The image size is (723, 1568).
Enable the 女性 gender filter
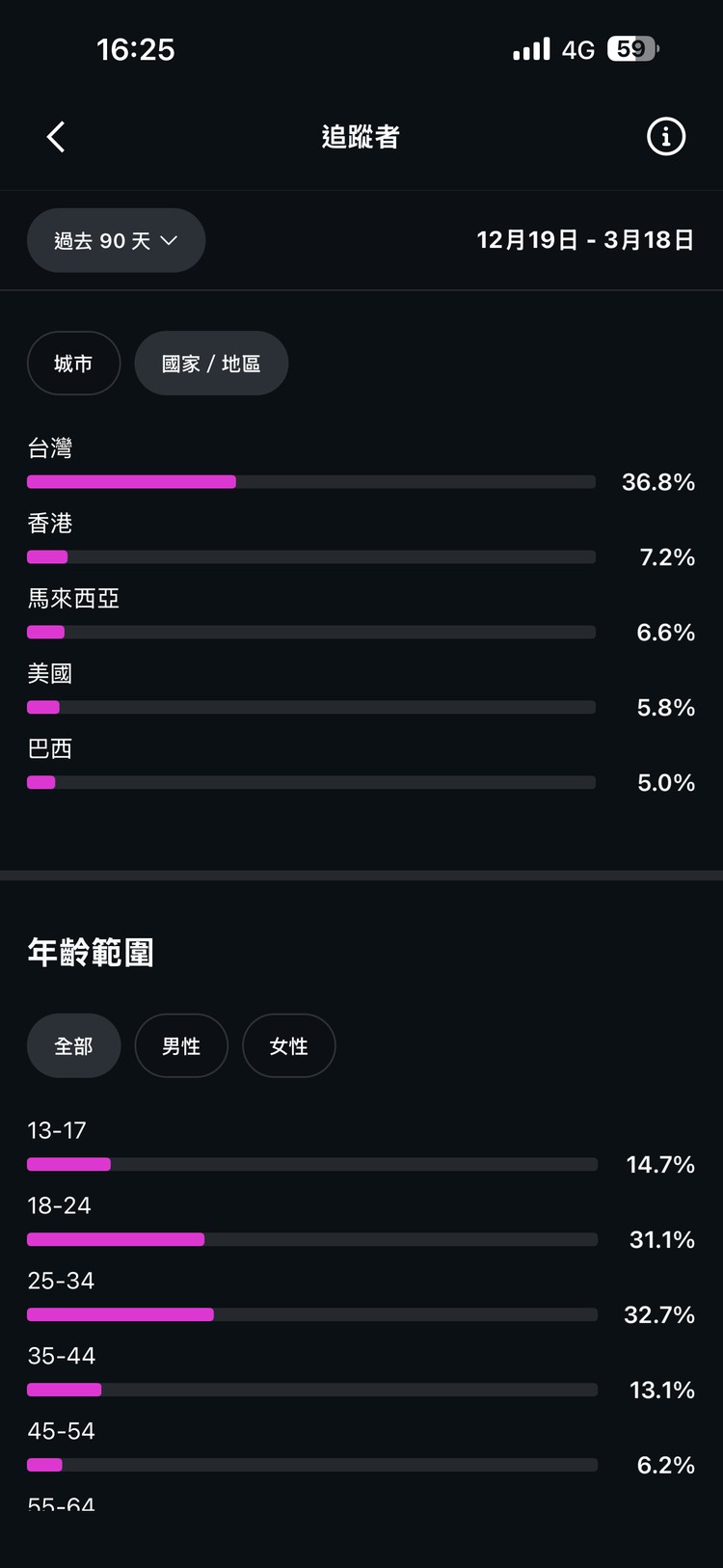click(289, 1045)
